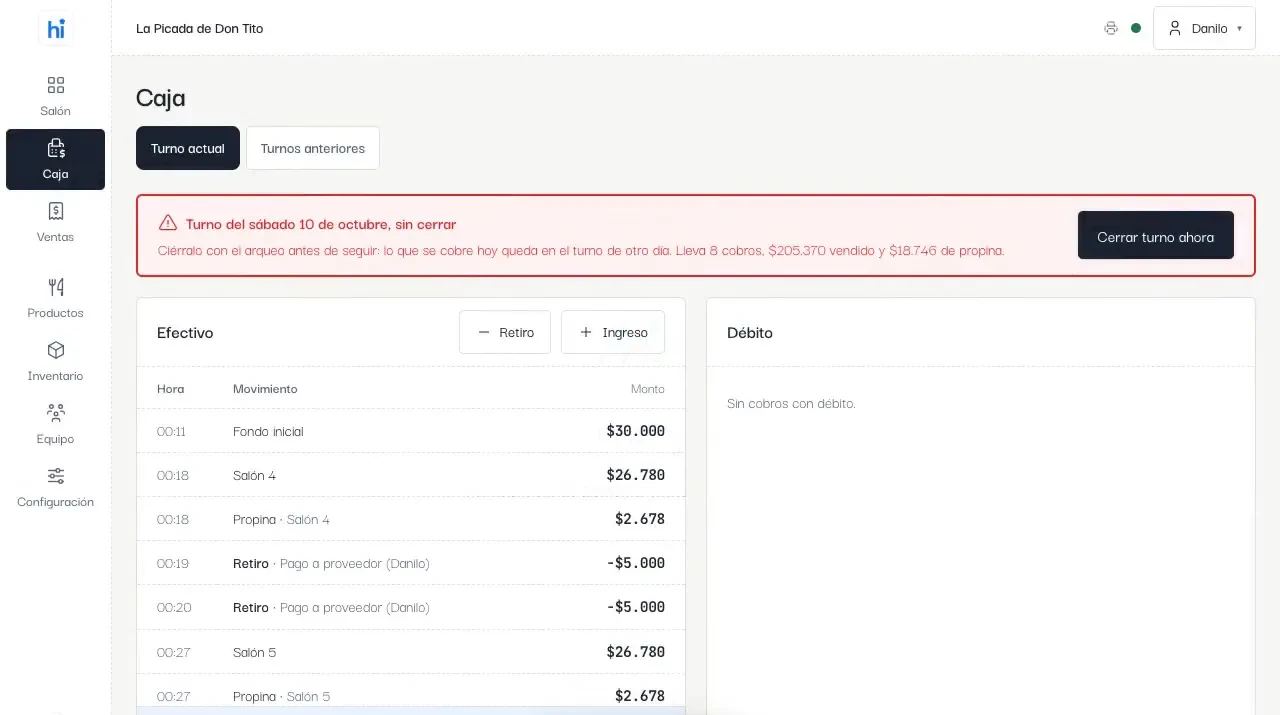Select the Salón 4 movement at 00:18
This screenshot has width=1280, height=715.
[411, 475]
